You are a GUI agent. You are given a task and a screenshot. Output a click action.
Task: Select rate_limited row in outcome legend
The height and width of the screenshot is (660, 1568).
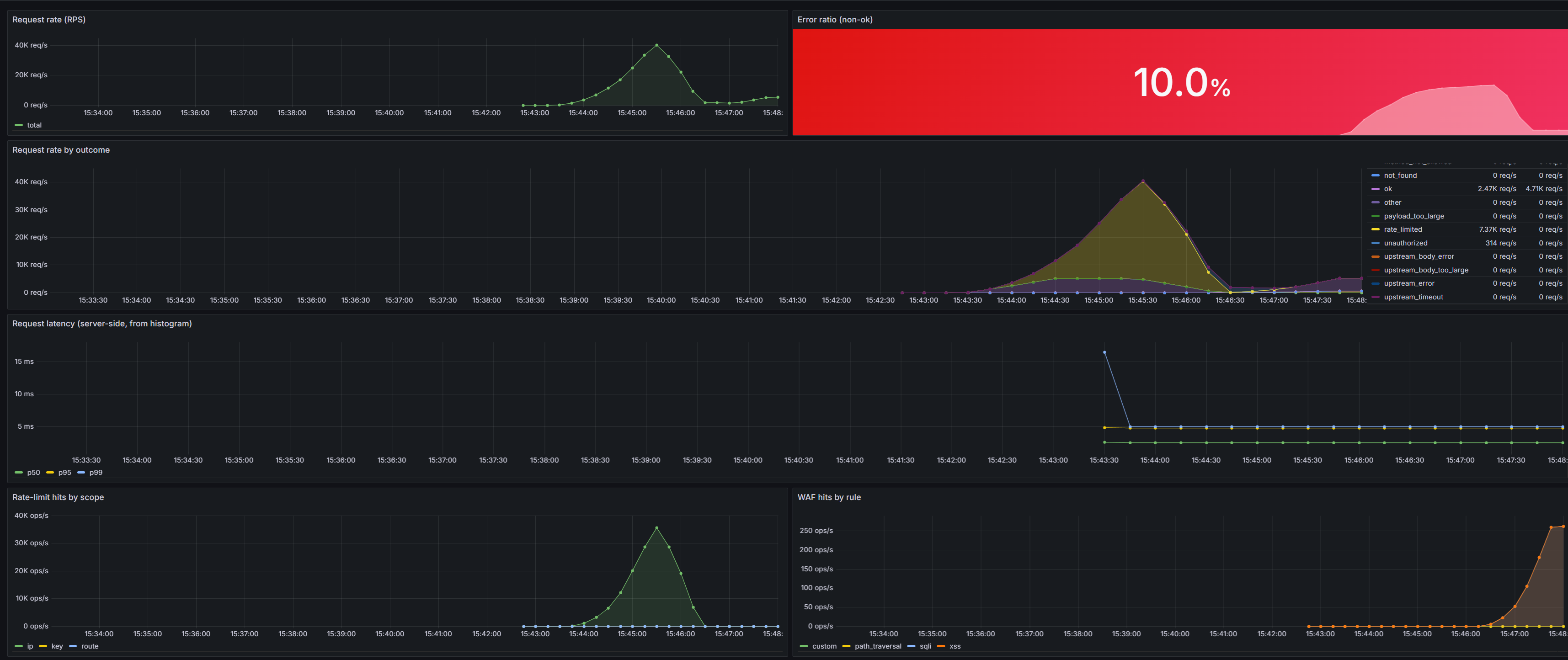(x=1467, y=229)
